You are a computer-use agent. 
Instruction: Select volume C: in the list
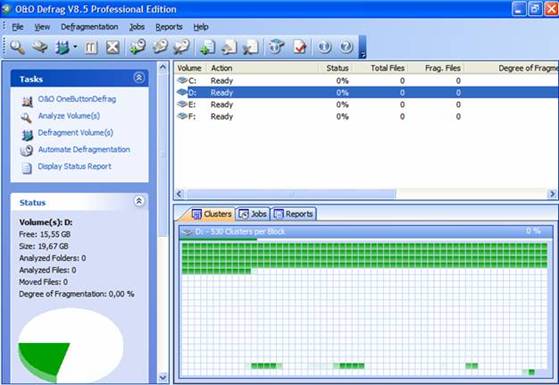(x=366, y=81)
